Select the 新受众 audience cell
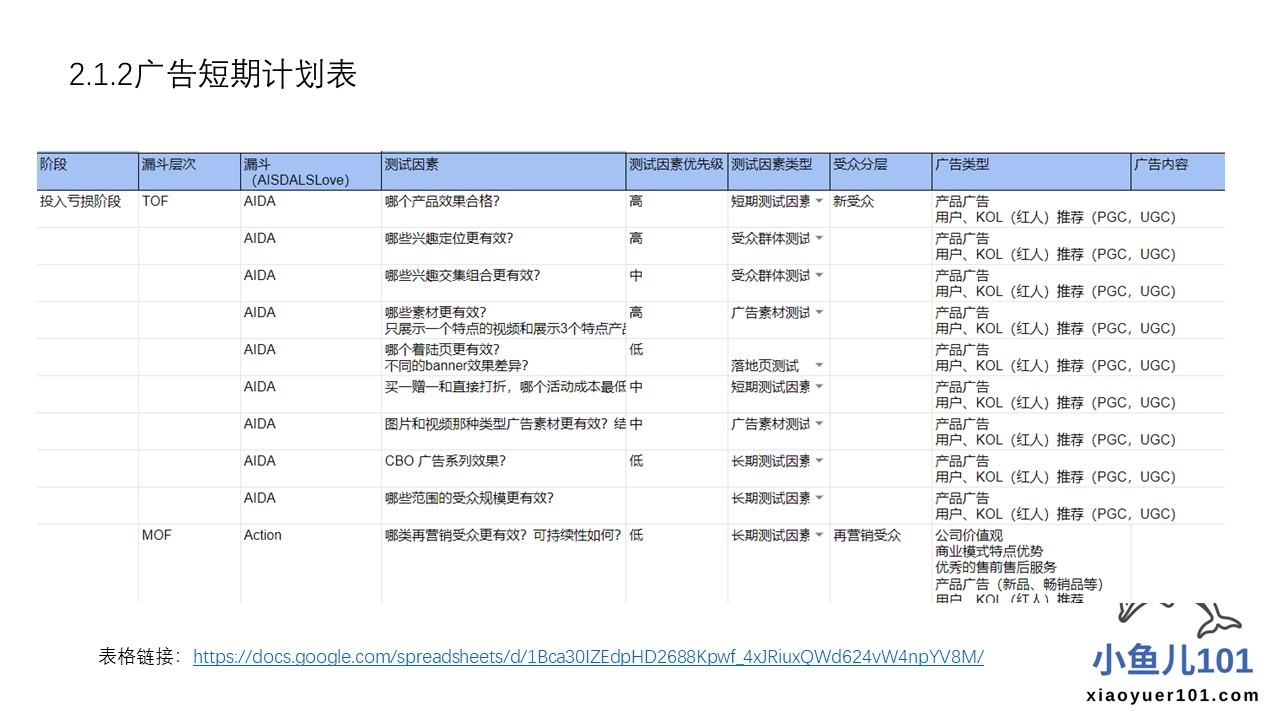 pos(853,201)
